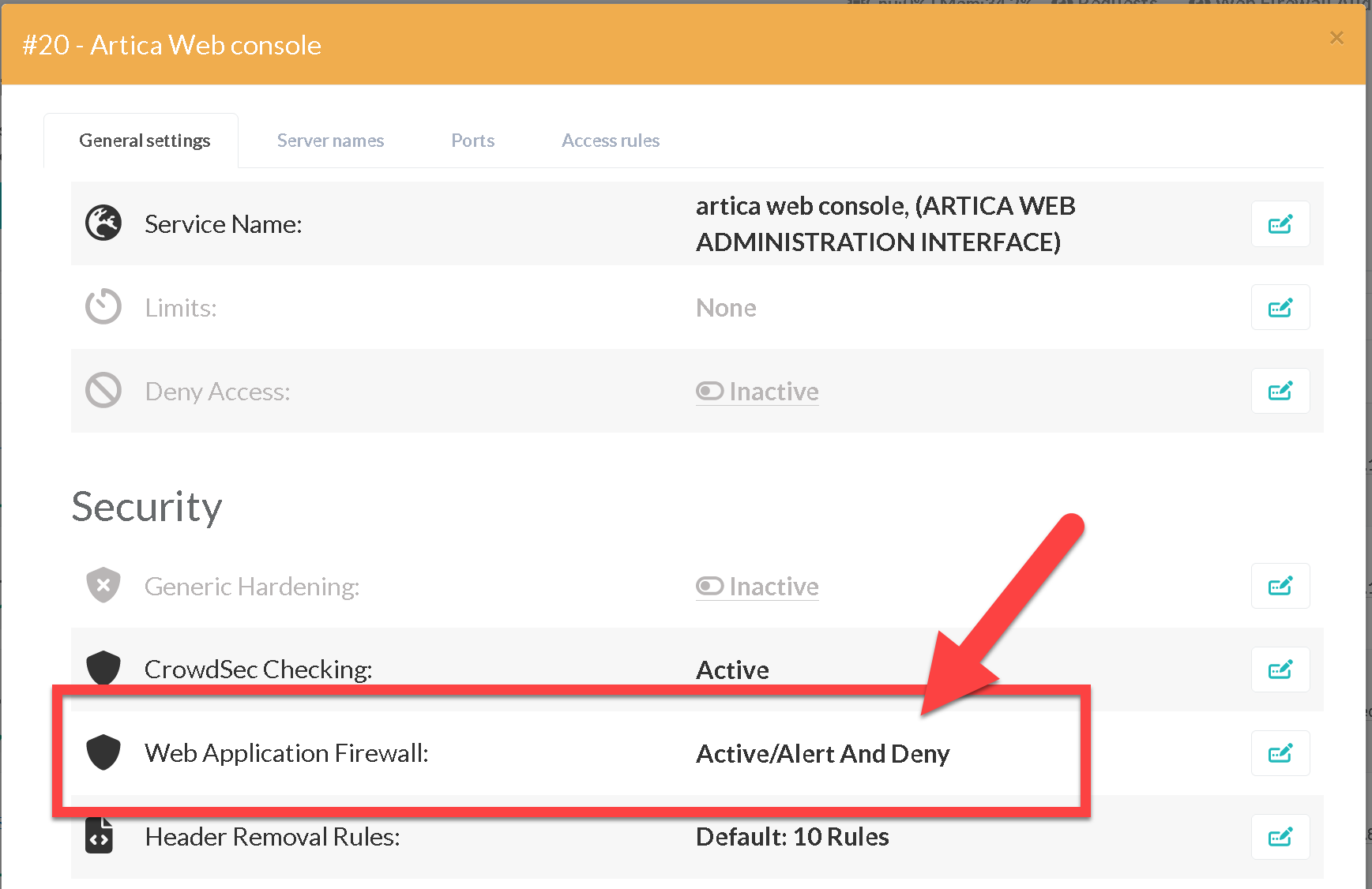Close the Artica Web console dialog
The width and height of the screenshot is (1372, 889).
pyautogui.click(x=1336, y=38)
